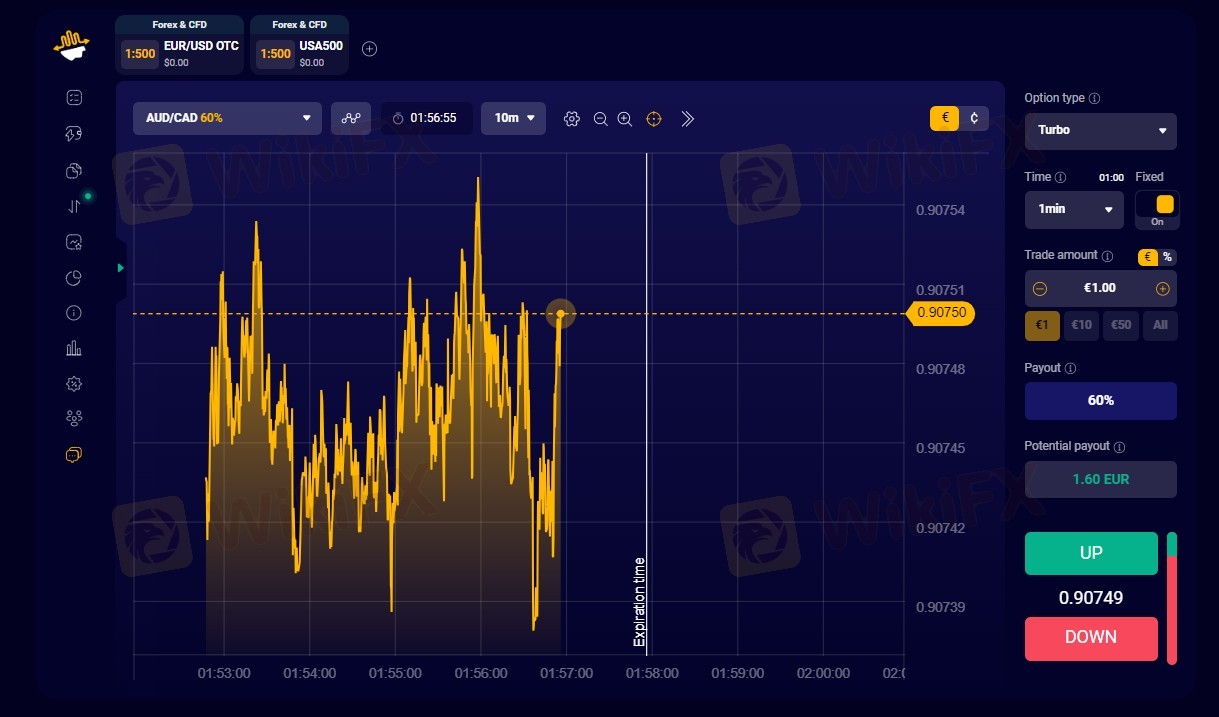Open the up-down arrows trades icon

click(74, 206)
